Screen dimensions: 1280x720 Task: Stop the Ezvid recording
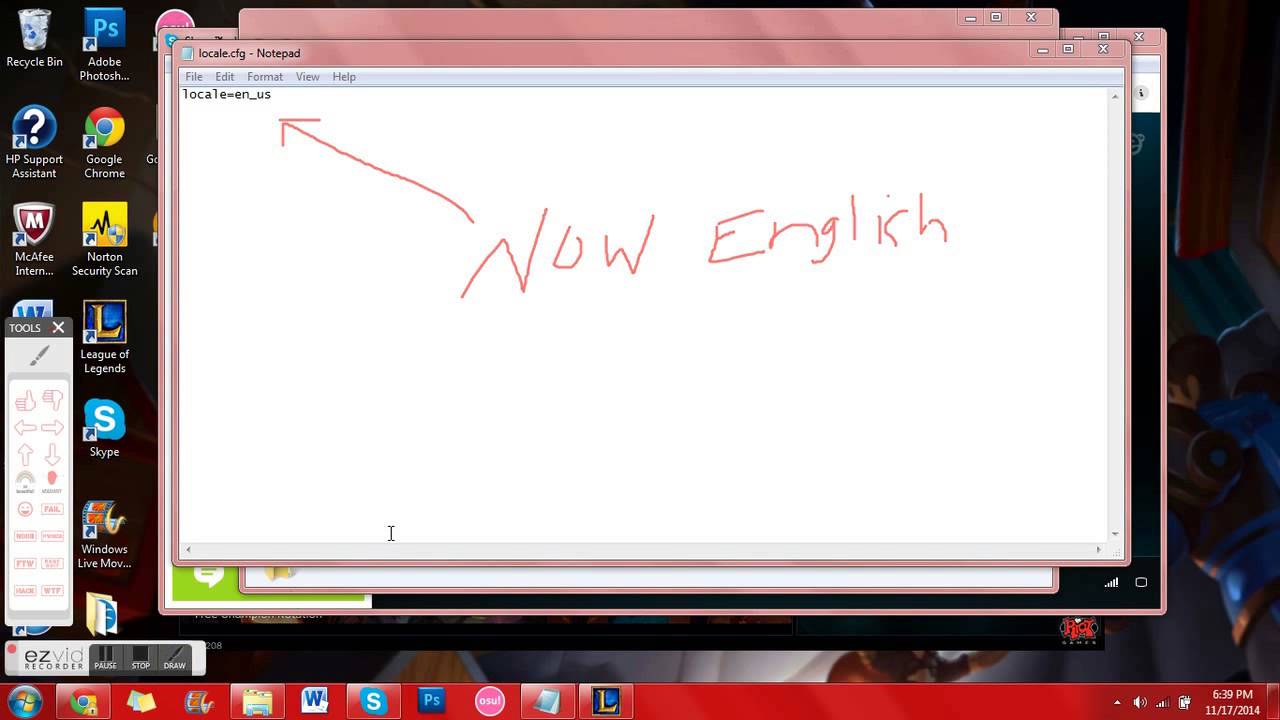pyautogui.click(x=140, y=658)
